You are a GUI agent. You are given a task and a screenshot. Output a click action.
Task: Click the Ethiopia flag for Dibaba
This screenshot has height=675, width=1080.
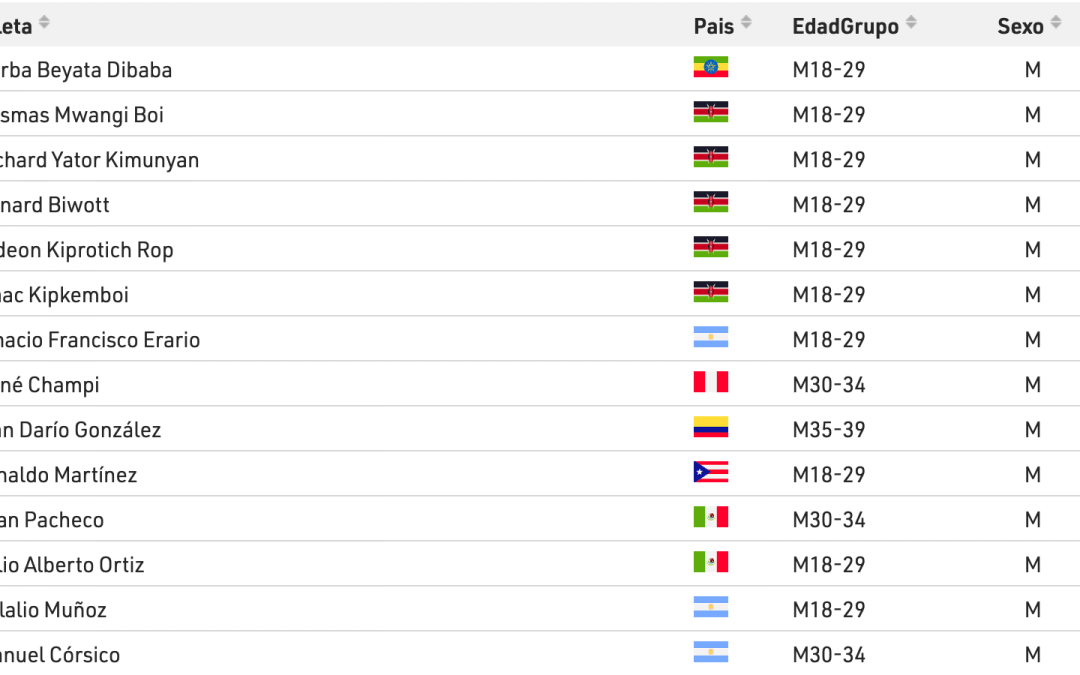click(710, 68)
